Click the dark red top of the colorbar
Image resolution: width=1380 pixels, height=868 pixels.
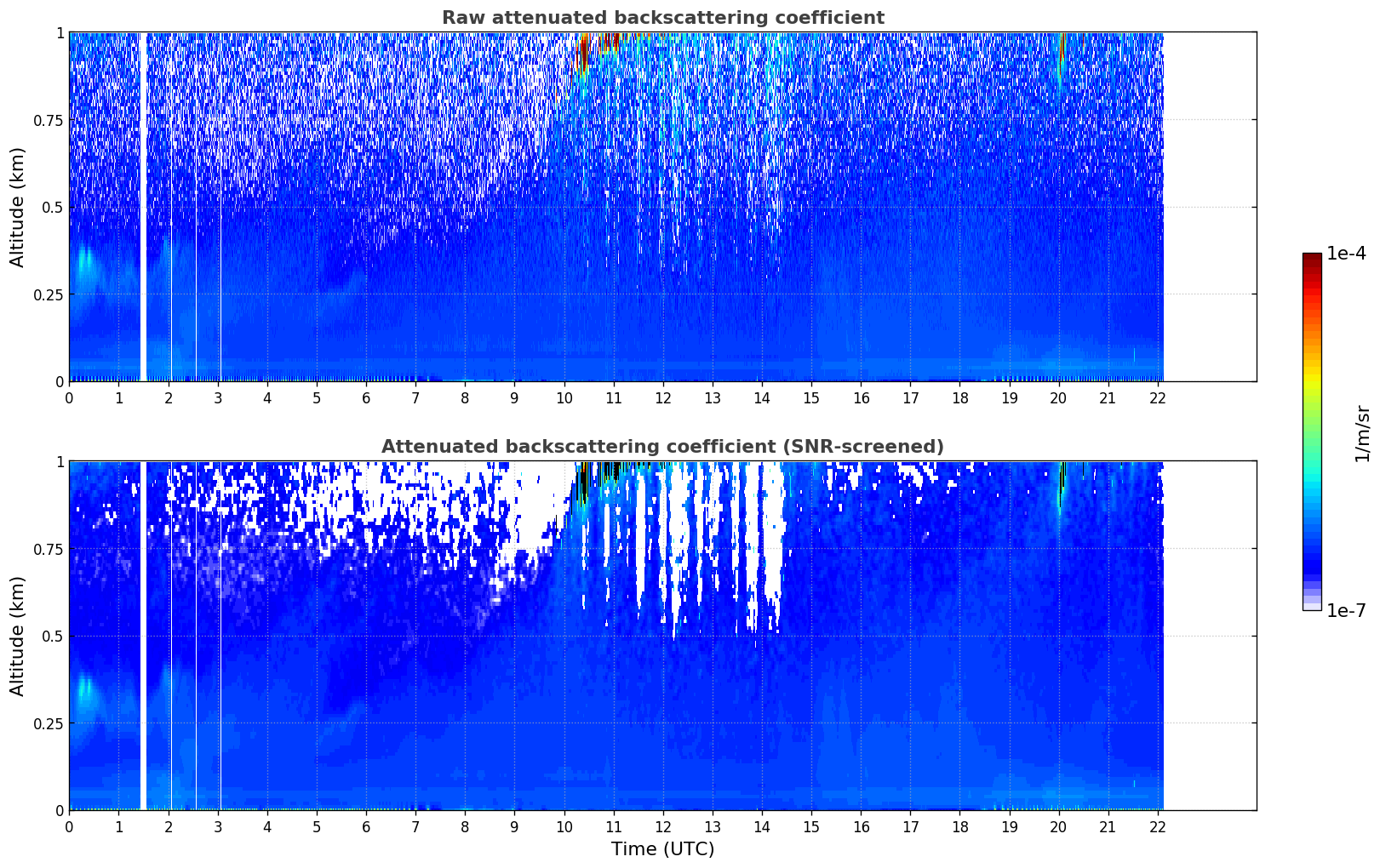(x=1311, y=258)
